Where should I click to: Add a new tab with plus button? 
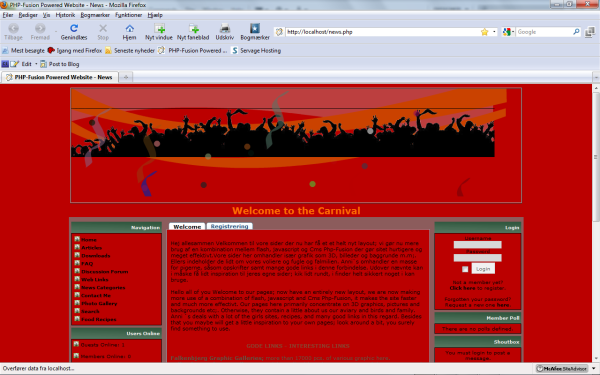[x=126, y=77]
